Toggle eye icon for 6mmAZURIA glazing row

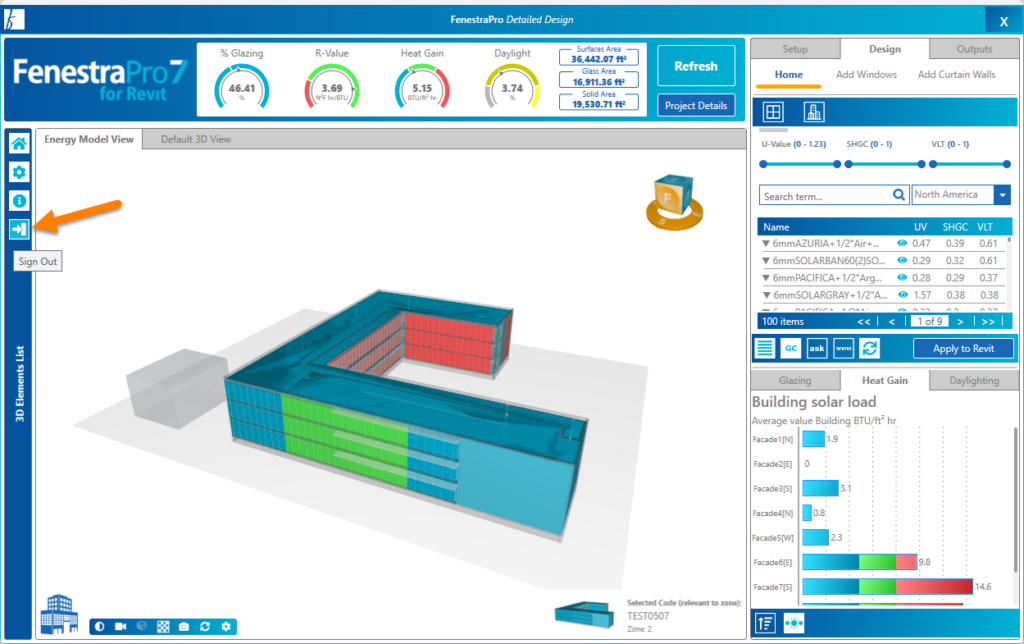click(x=902, y=243)
